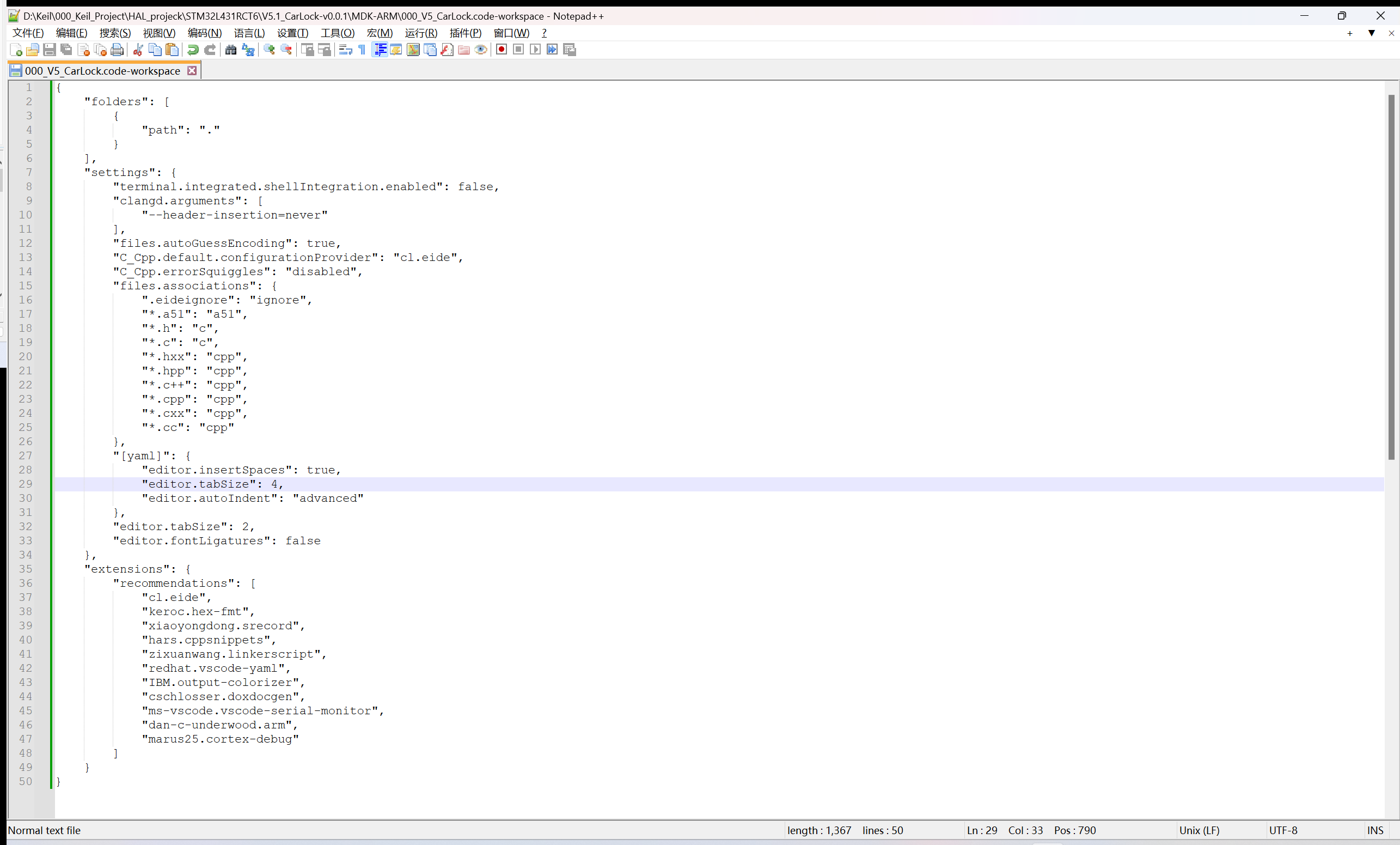Open the 语言(L) menu
Image resolution: width=1400 pixels, height=845 pixels.
pos(249,33)
